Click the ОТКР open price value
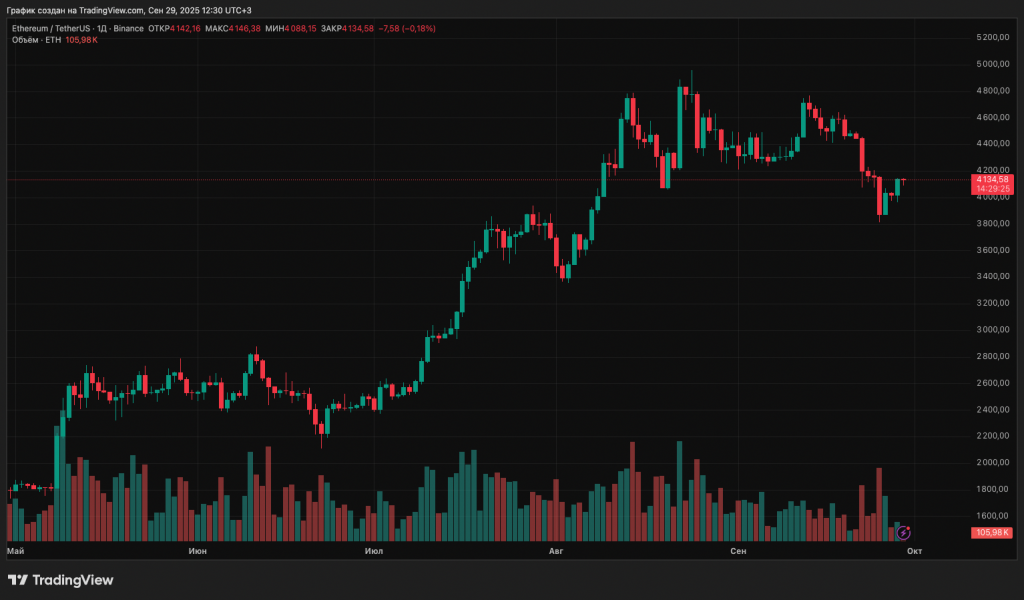 pyautogui.click(x=186, y=28)
